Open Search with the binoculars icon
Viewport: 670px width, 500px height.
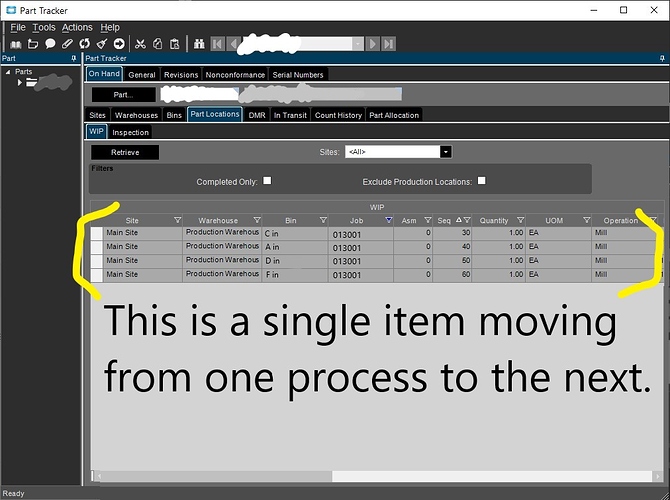pos(199,44)
